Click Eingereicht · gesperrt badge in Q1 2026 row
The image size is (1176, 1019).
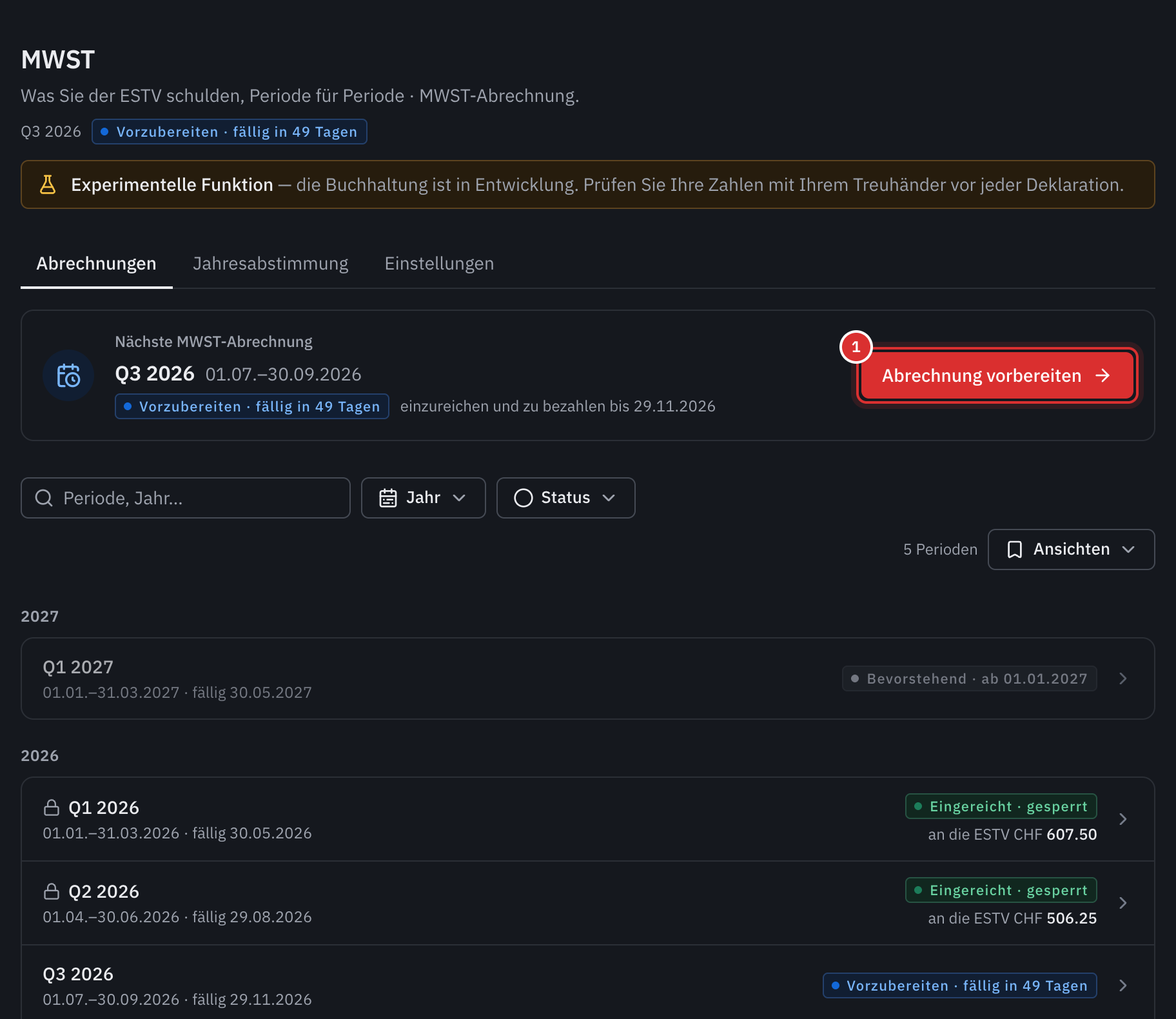pos(1001,806)
